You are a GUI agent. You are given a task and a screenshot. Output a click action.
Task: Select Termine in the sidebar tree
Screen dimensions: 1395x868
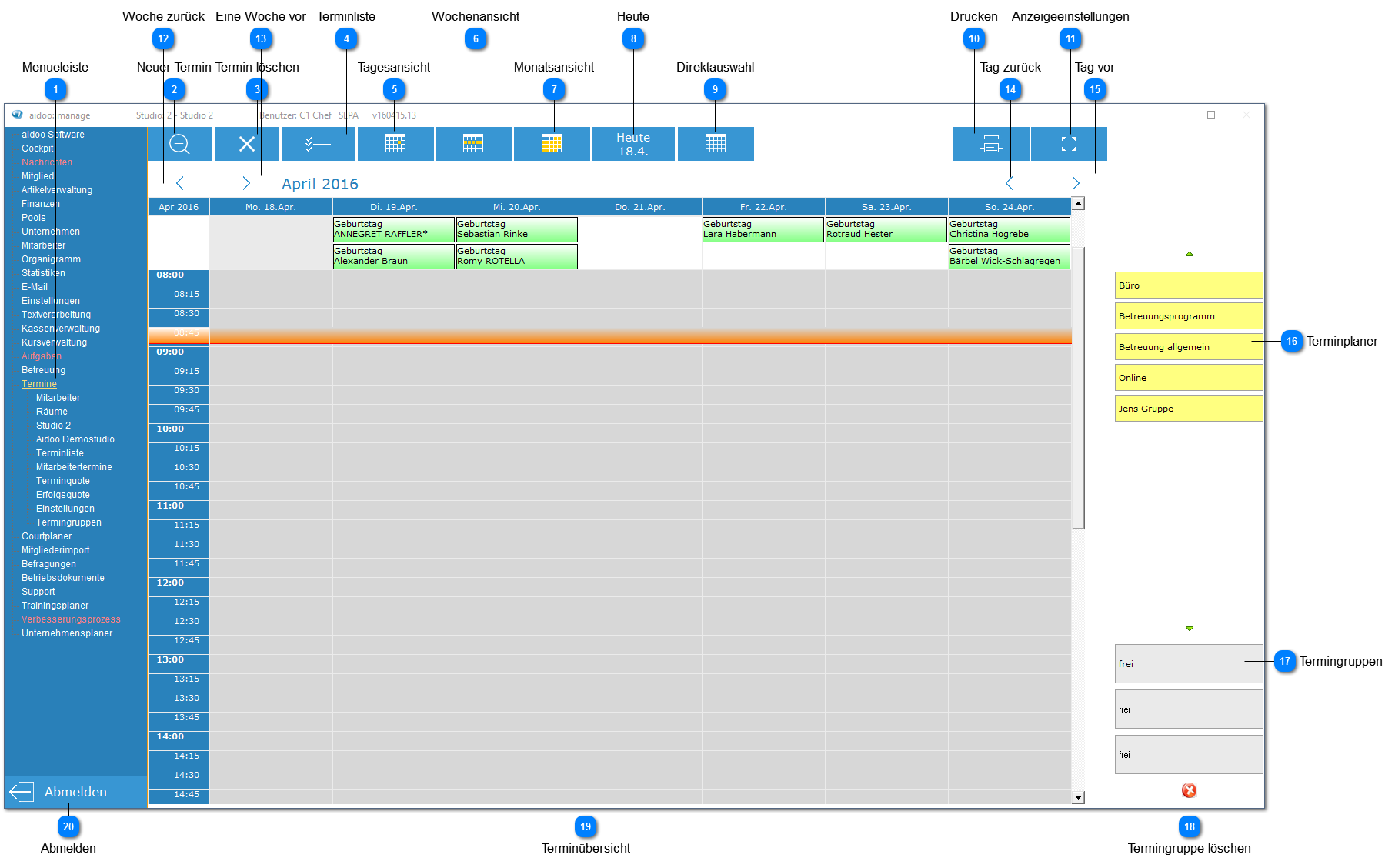click(39, 384)
